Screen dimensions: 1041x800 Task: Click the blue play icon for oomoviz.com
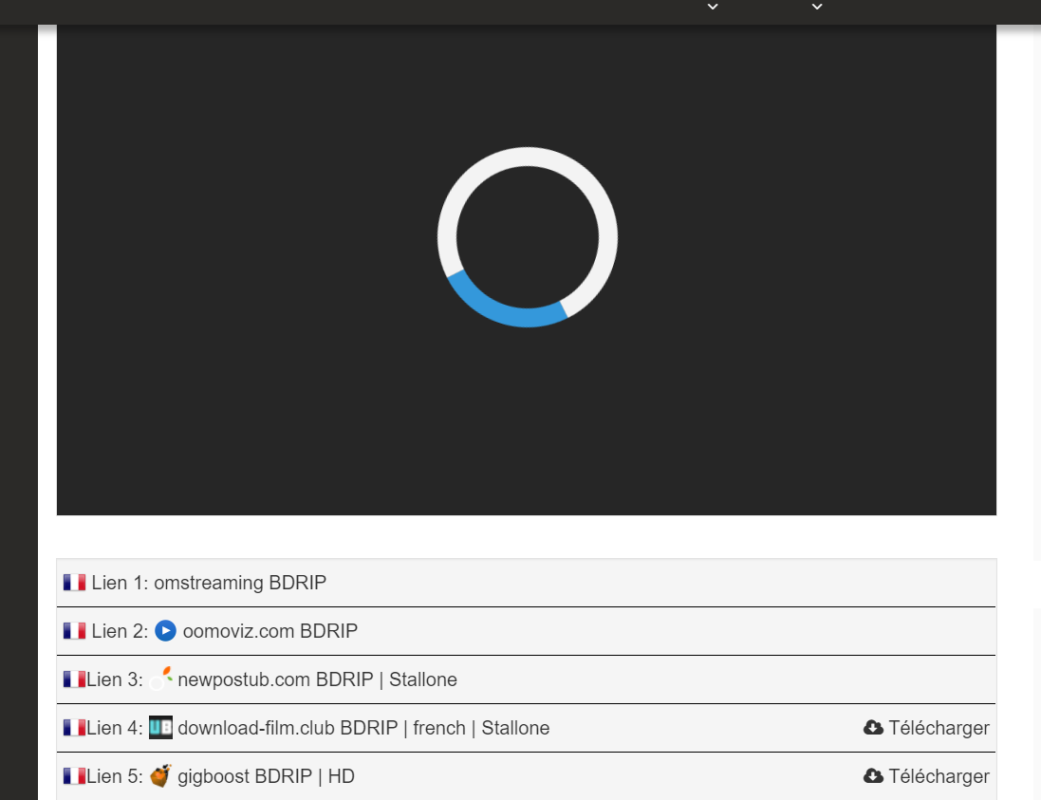pyautogui.click(x=165, y=631)
